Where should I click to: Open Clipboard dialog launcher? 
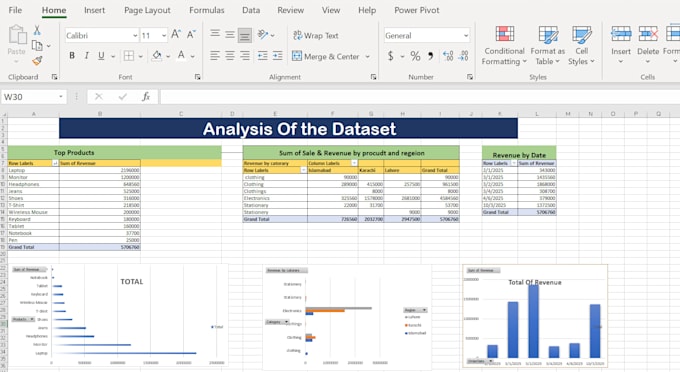[54, 77]
